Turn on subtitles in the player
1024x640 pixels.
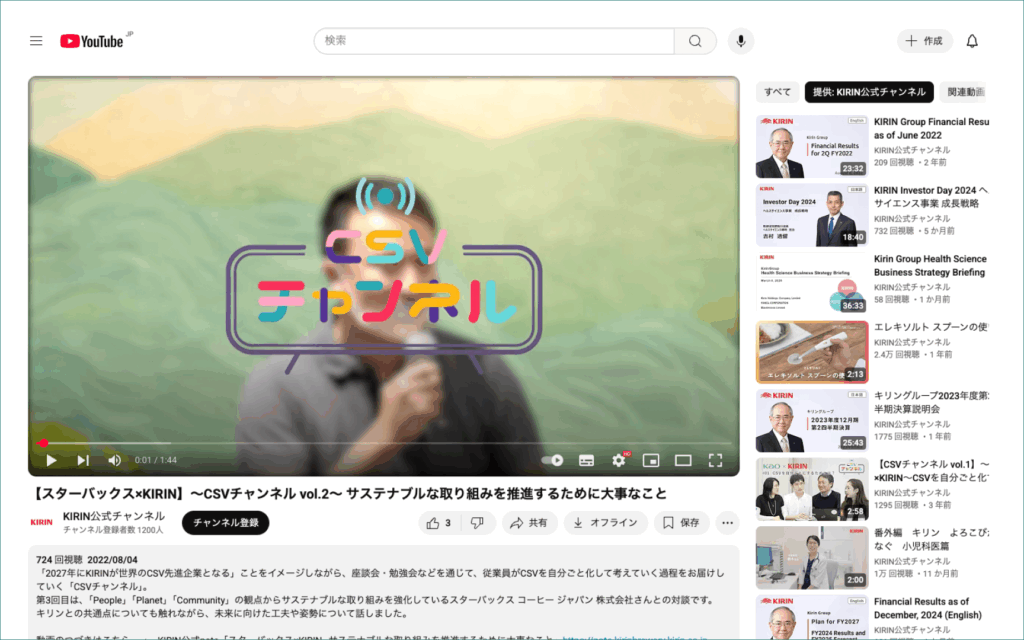586,460
